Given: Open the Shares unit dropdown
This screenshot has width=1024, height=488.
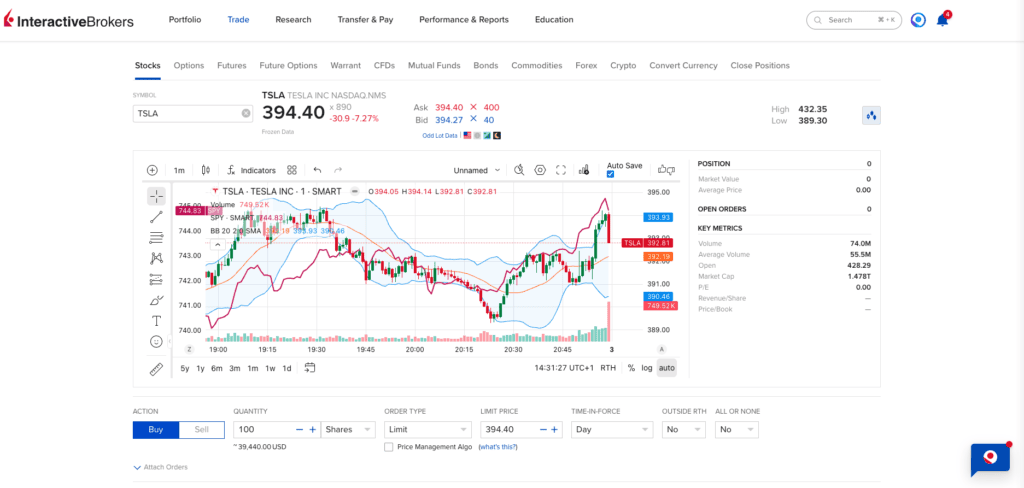Looking at the screenshot, I should [x=348, y=429].
